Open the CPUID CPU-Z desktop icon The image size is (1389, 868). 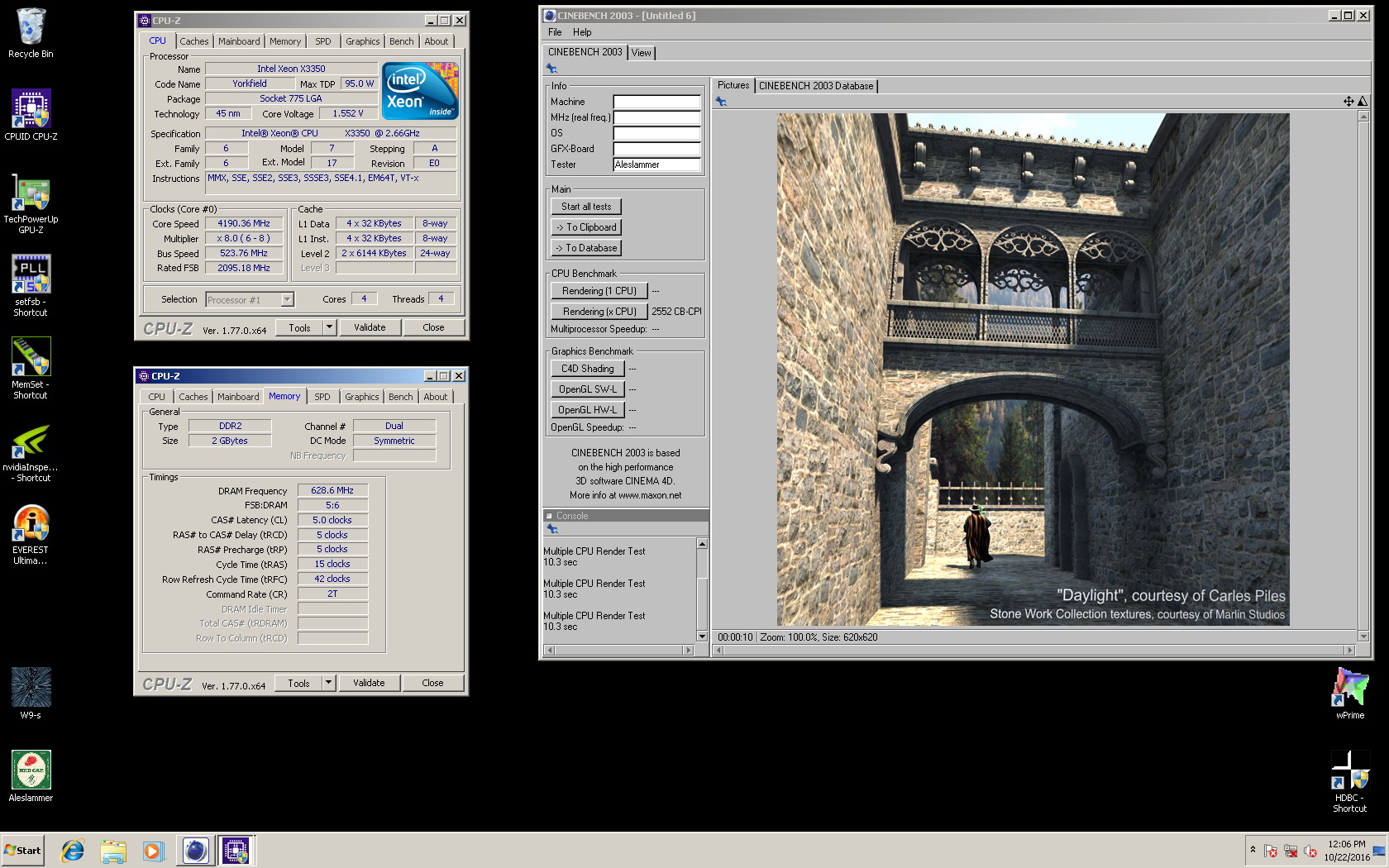point(31,115)
